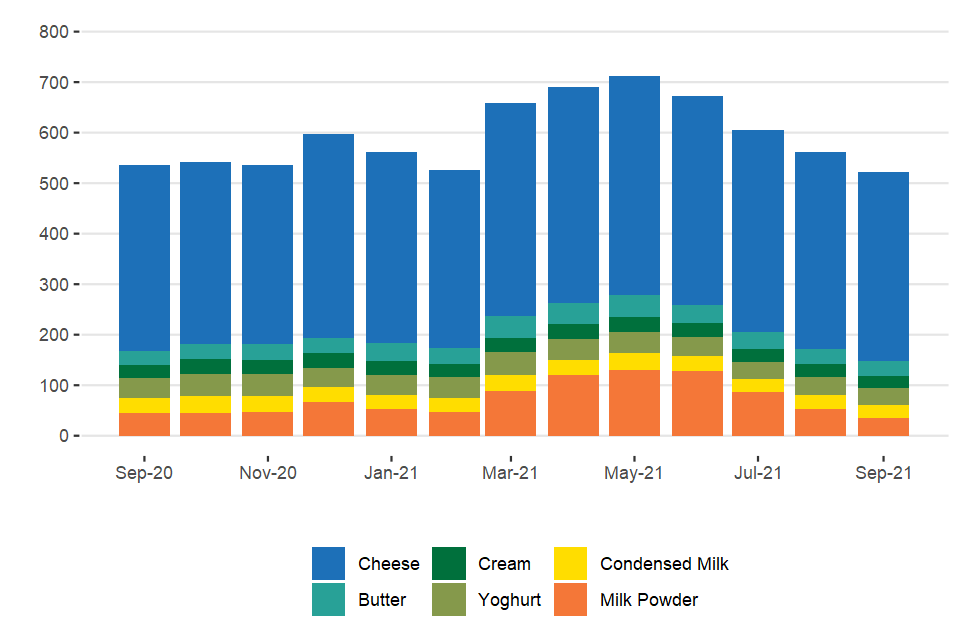Select the olive Yoghurt legend swatch
This screenshot has height=640, width=960.
tap(449, 600)
